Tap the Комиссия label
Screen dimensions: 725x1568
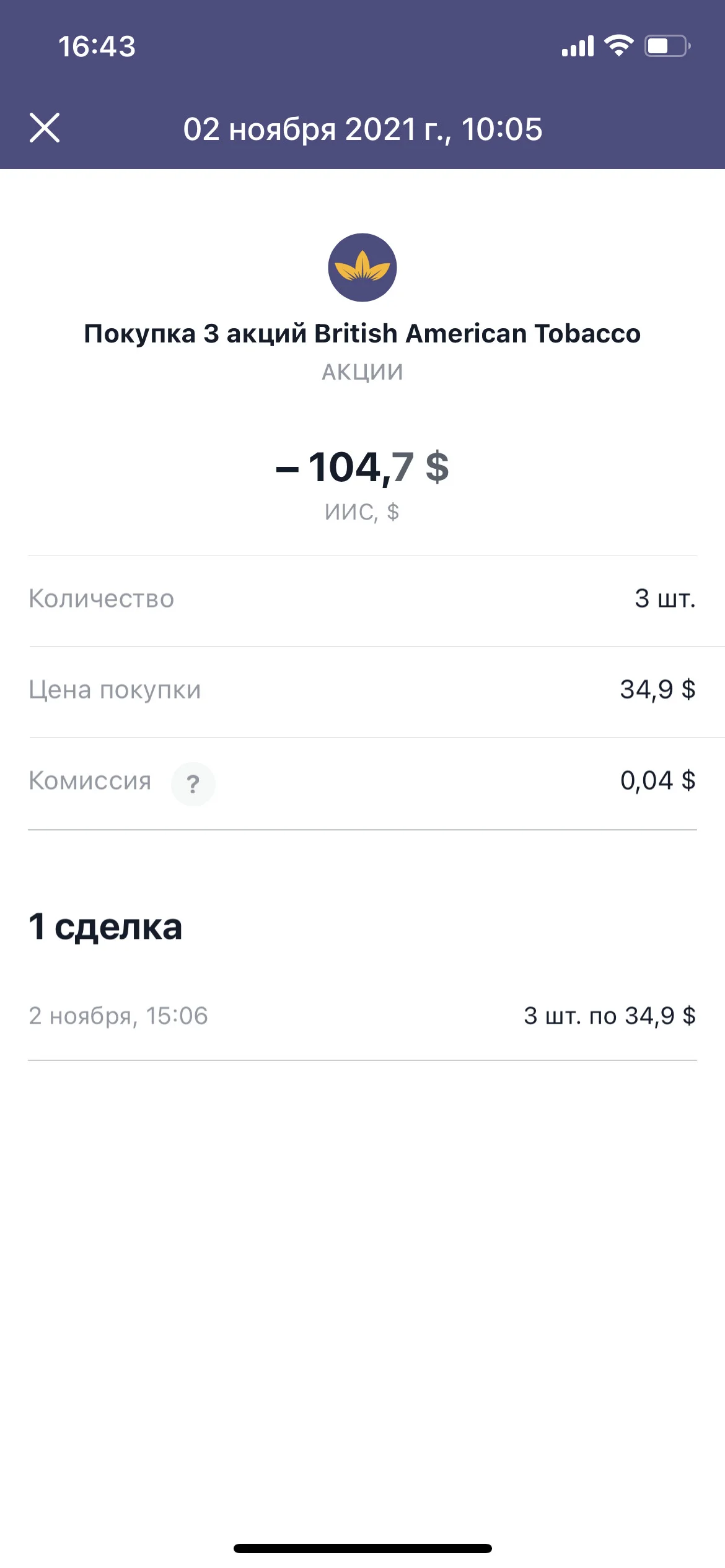[x=90, y=781]
